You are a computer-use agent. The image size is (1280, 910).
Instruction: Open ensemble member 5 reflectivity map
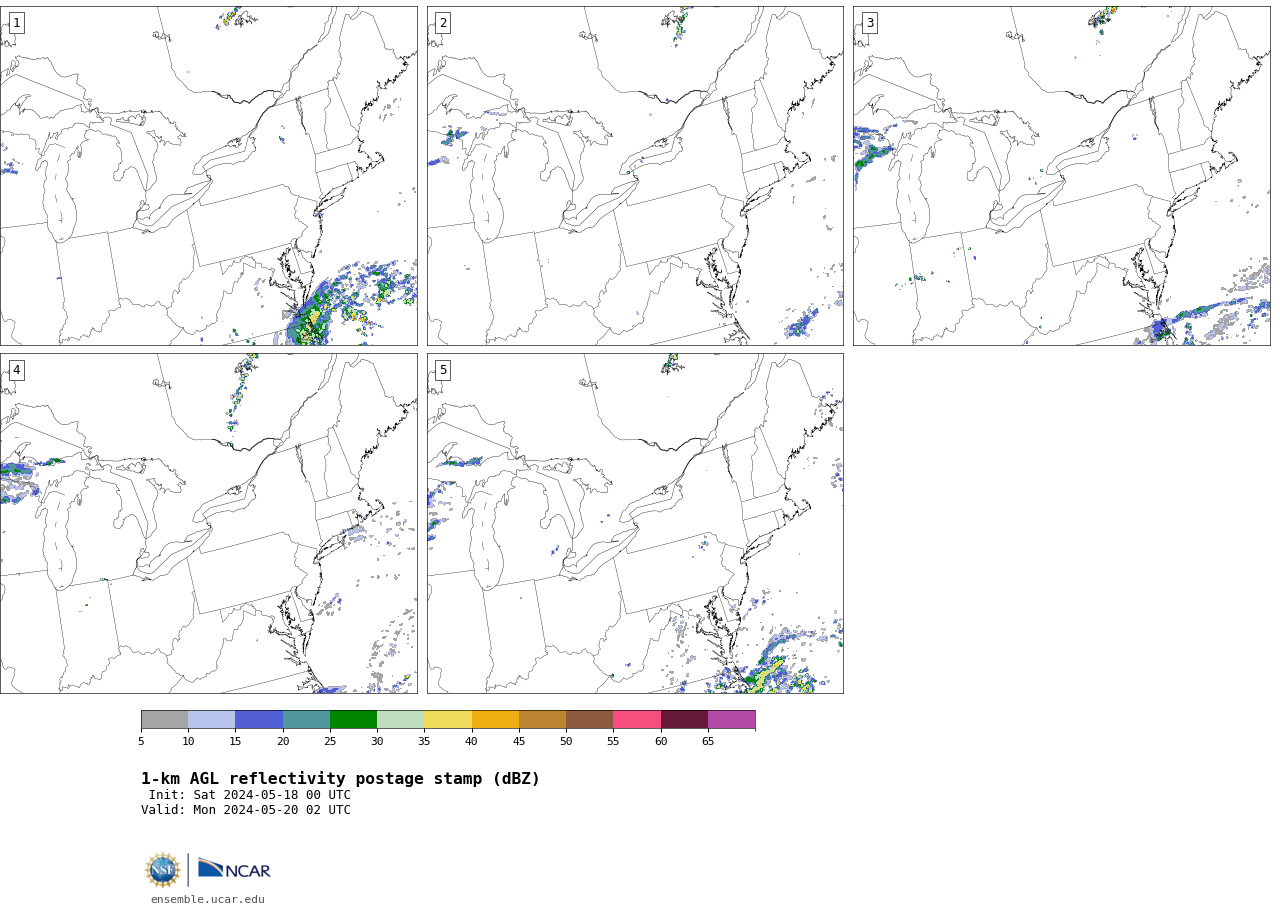coord(635,523)
